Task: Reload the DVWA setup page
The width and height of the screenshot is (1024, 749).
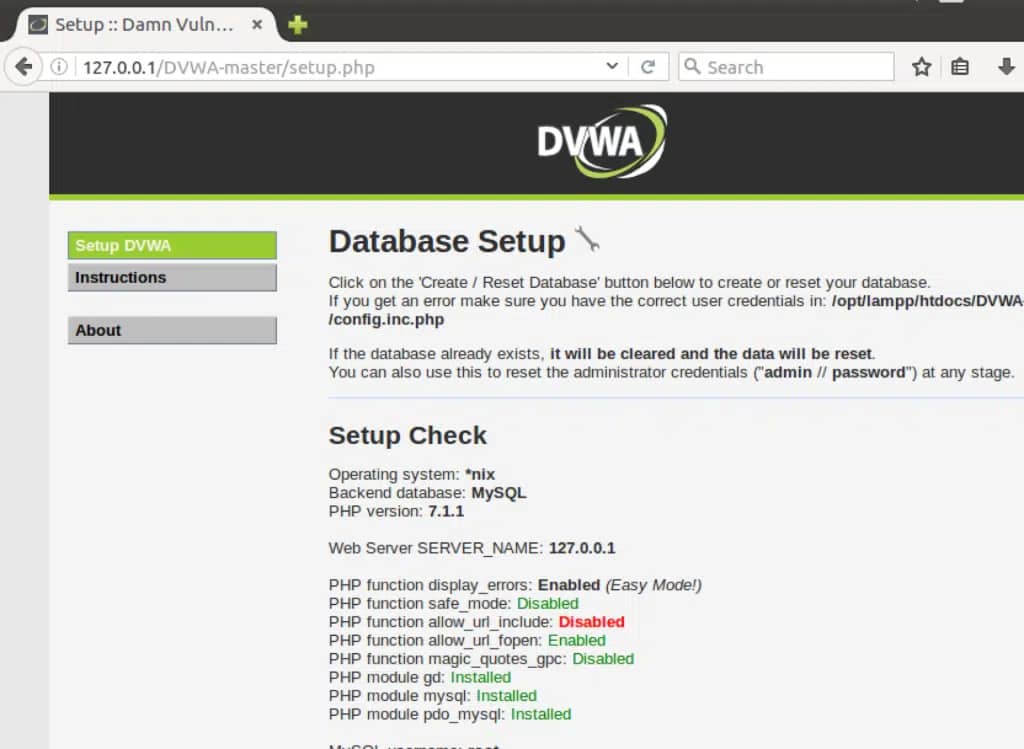Action: [x=650, y=67]
